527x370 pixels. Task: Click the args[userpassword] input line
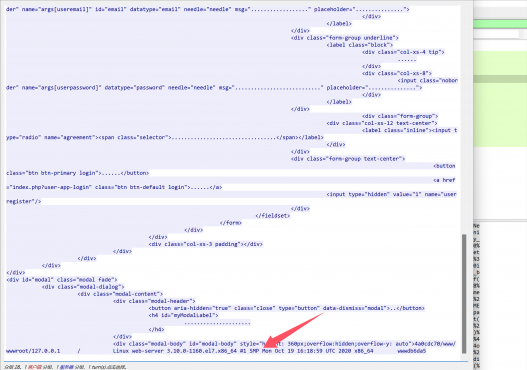214,88
